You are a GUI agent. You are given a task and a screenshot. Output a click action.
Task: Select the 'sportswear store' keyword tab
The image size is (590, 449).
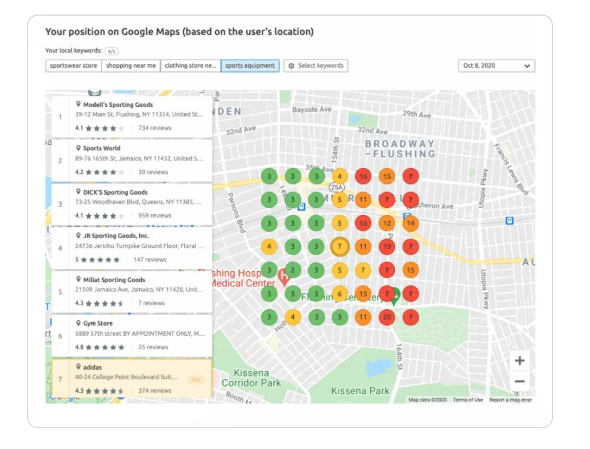[x=73, y=65]
